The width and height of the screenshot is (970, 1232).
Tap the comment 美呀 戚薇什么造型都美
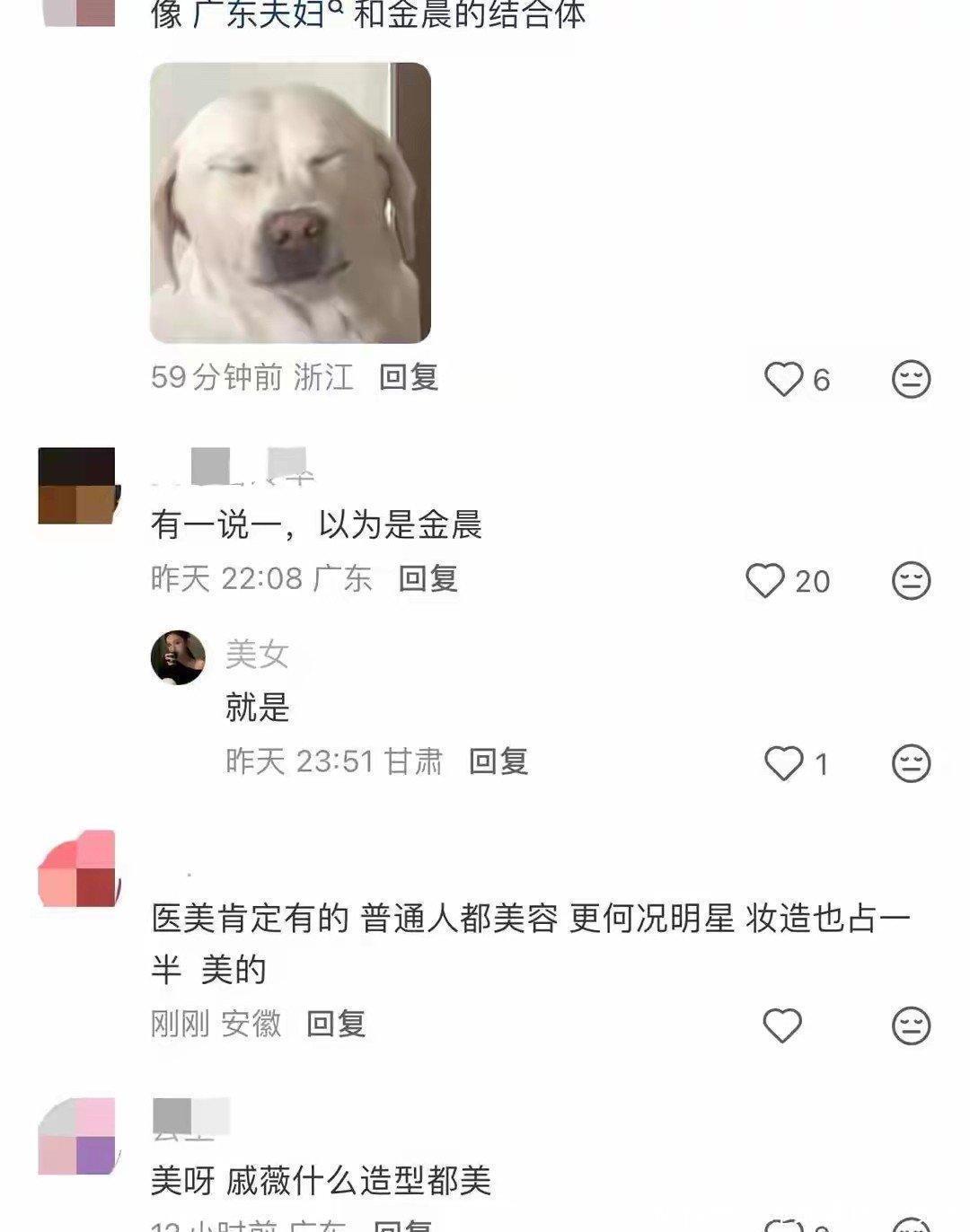(322, 1180)
